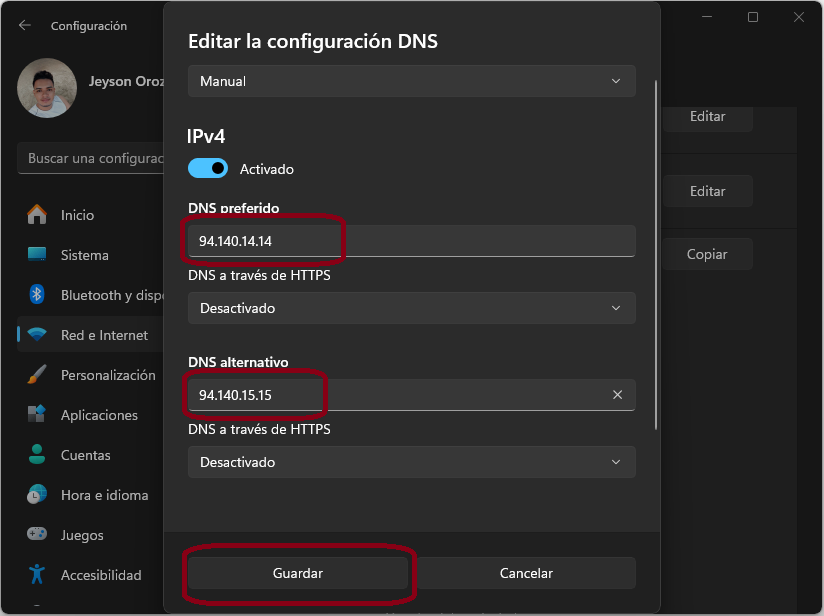Screen dimensions: 824x616
Task: Open Aplicaciones using its icon
Action: (x=37, y=415)
